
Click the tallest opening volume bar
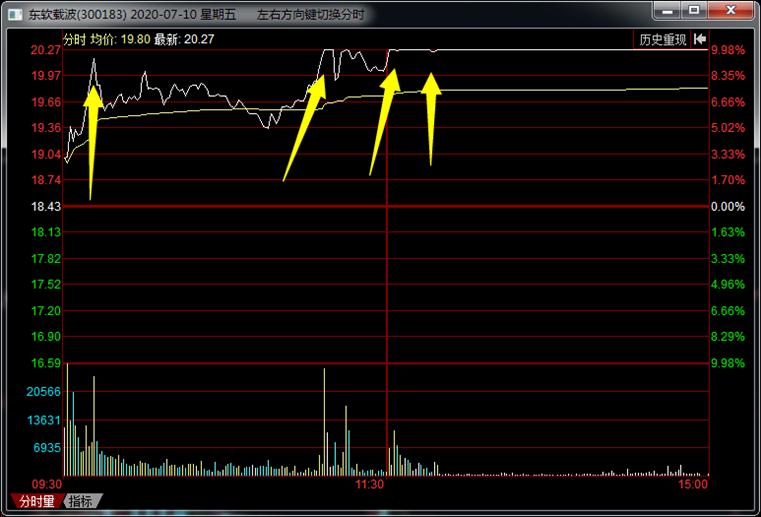click(x=67, y=419)
